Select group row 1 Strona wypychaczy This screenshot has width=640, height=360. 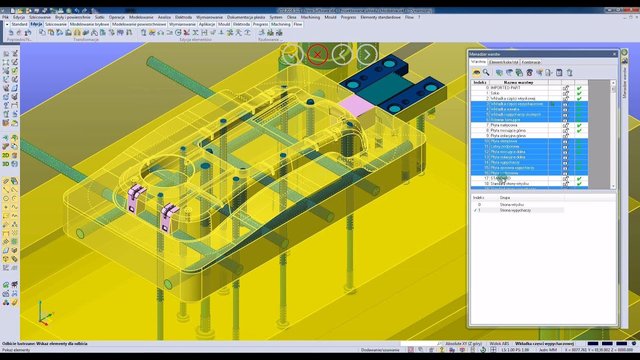coord(518,210)
